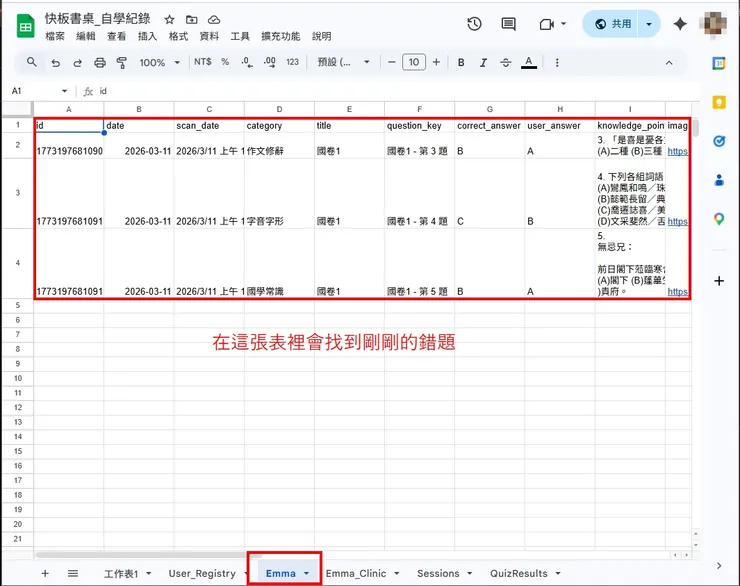Open the more toolbar options menu
This screenshot has width=740, height=586.
click(557, 62)
